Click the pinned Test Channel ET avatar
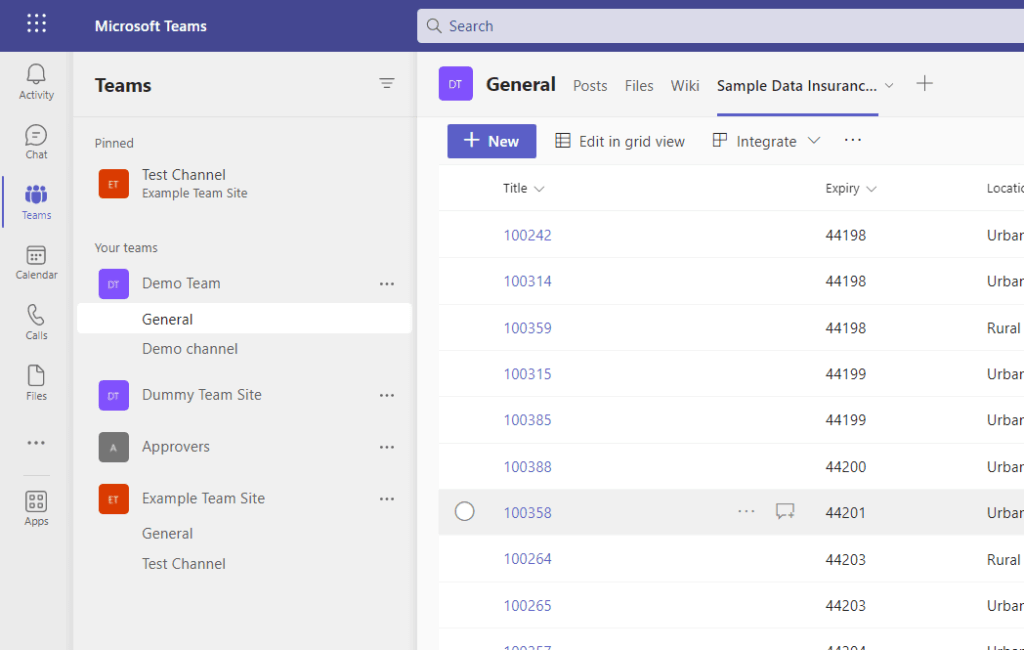Image resolution: width=1024 pixels, height=650 pixels. point(114,184)
